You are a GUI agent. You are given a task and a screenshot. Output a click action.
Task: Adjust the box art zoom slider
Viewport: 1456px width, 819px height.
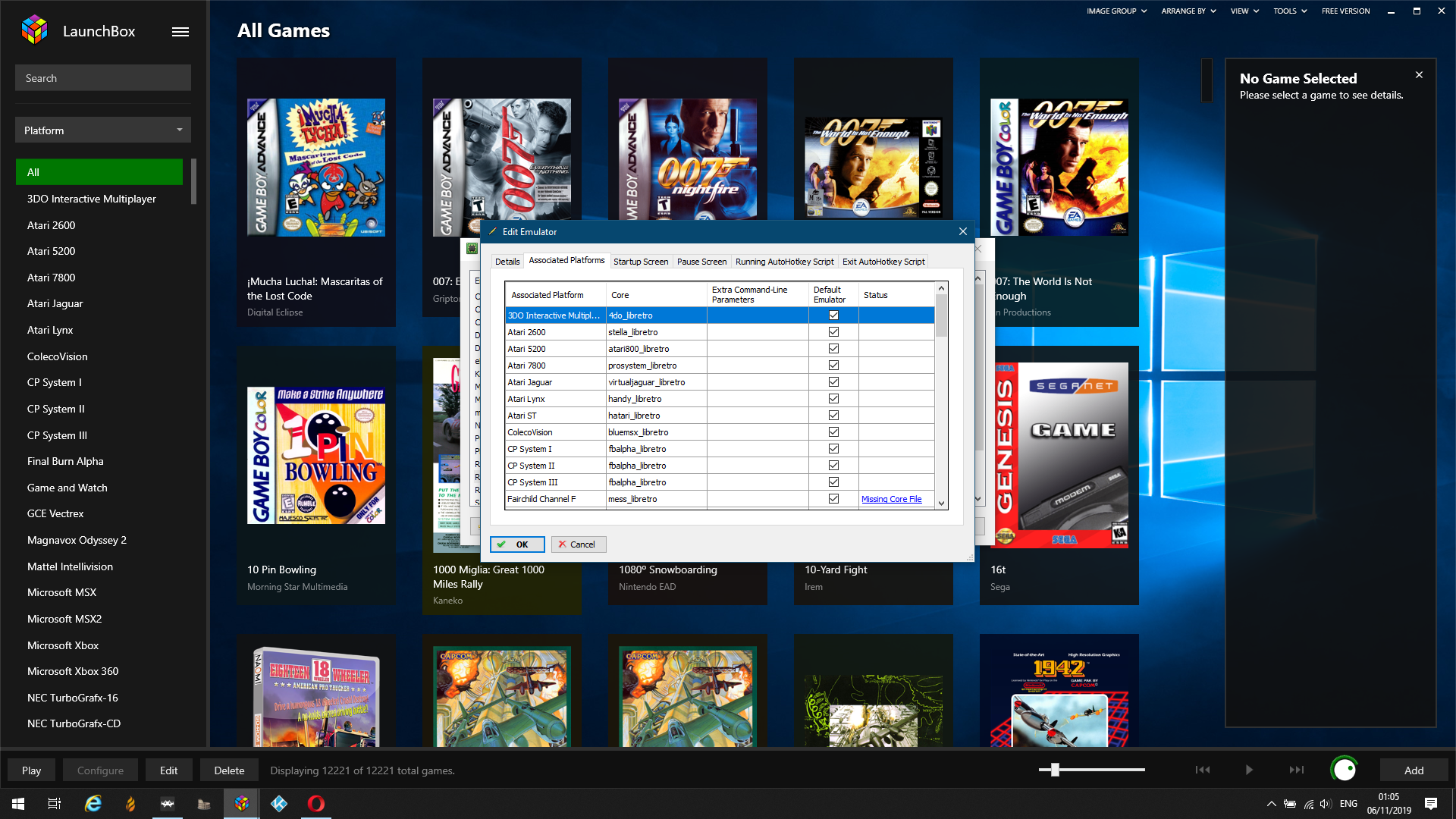click(1054, 770)
